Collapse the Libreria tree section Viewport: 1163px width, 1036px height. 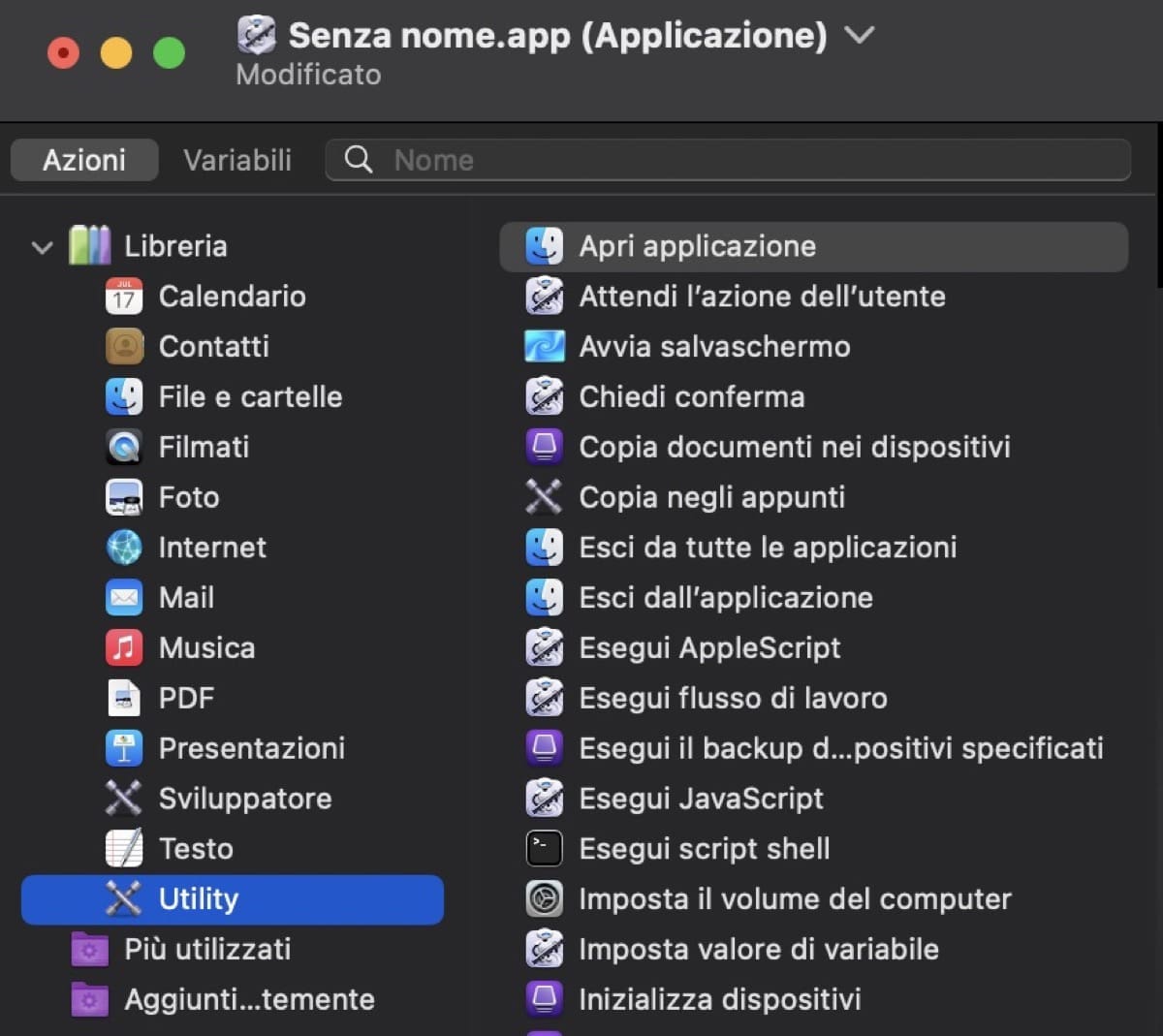coord(41,247)
